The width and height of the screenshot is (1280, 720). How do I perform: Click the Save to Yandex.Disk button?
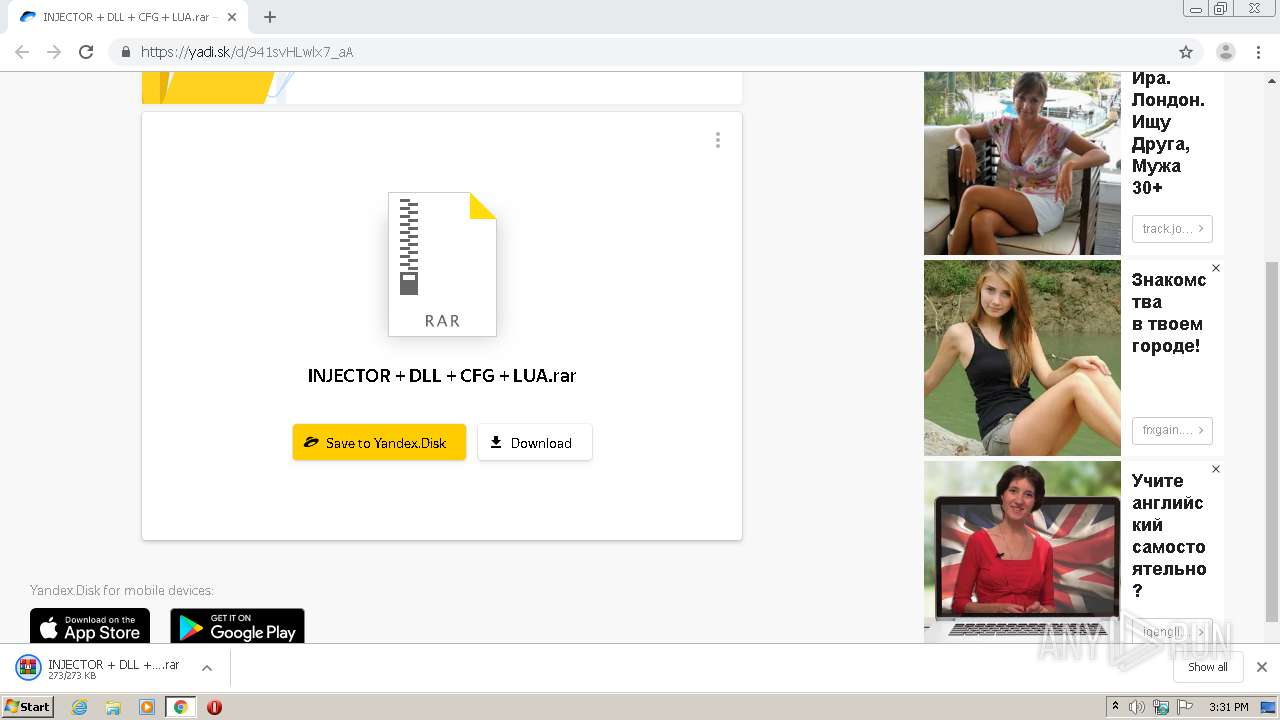379,442
